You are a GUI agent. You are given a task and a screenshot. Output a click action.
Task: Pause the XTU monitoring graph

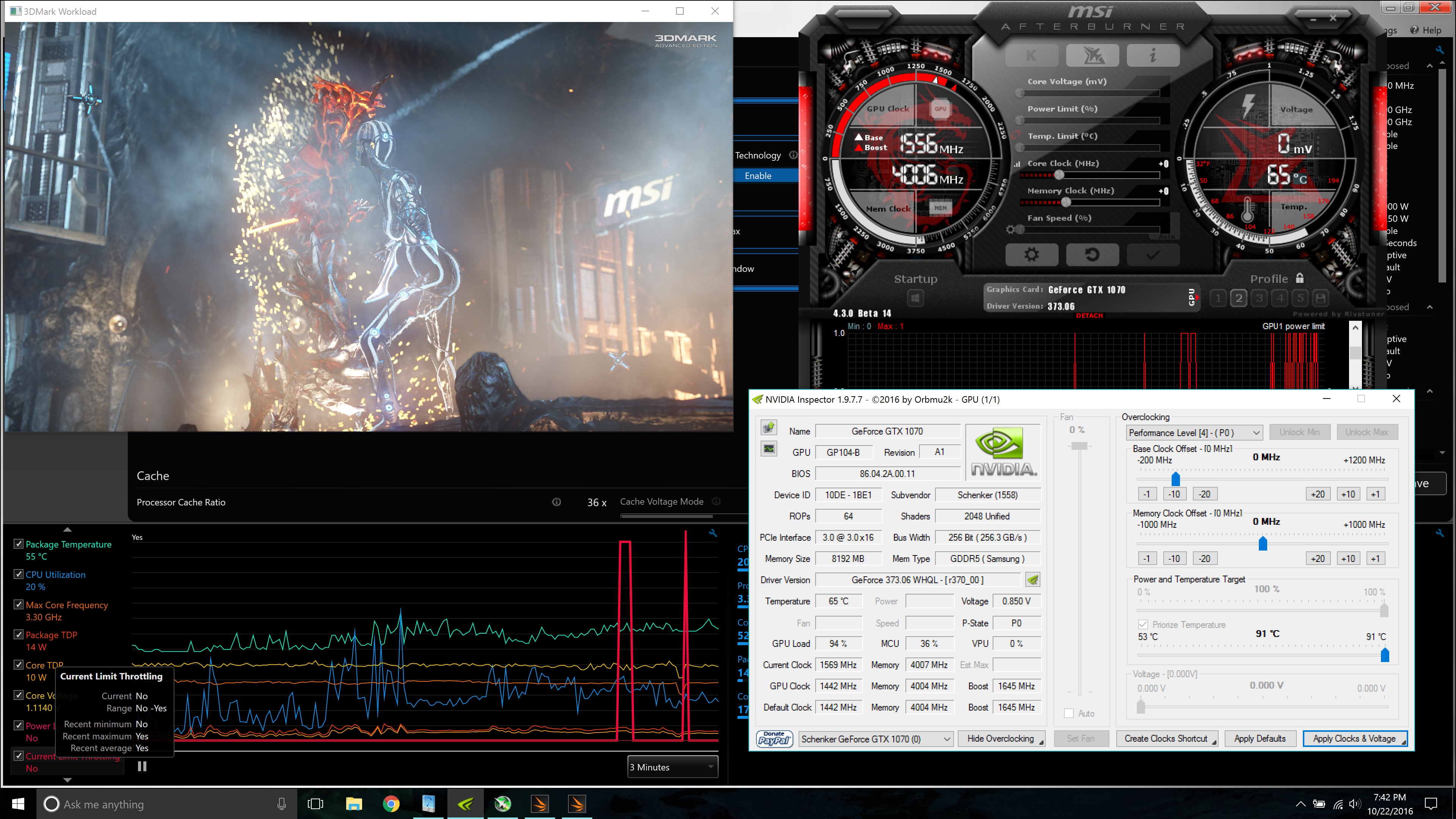pyautogui.click(x=142, y=766)
